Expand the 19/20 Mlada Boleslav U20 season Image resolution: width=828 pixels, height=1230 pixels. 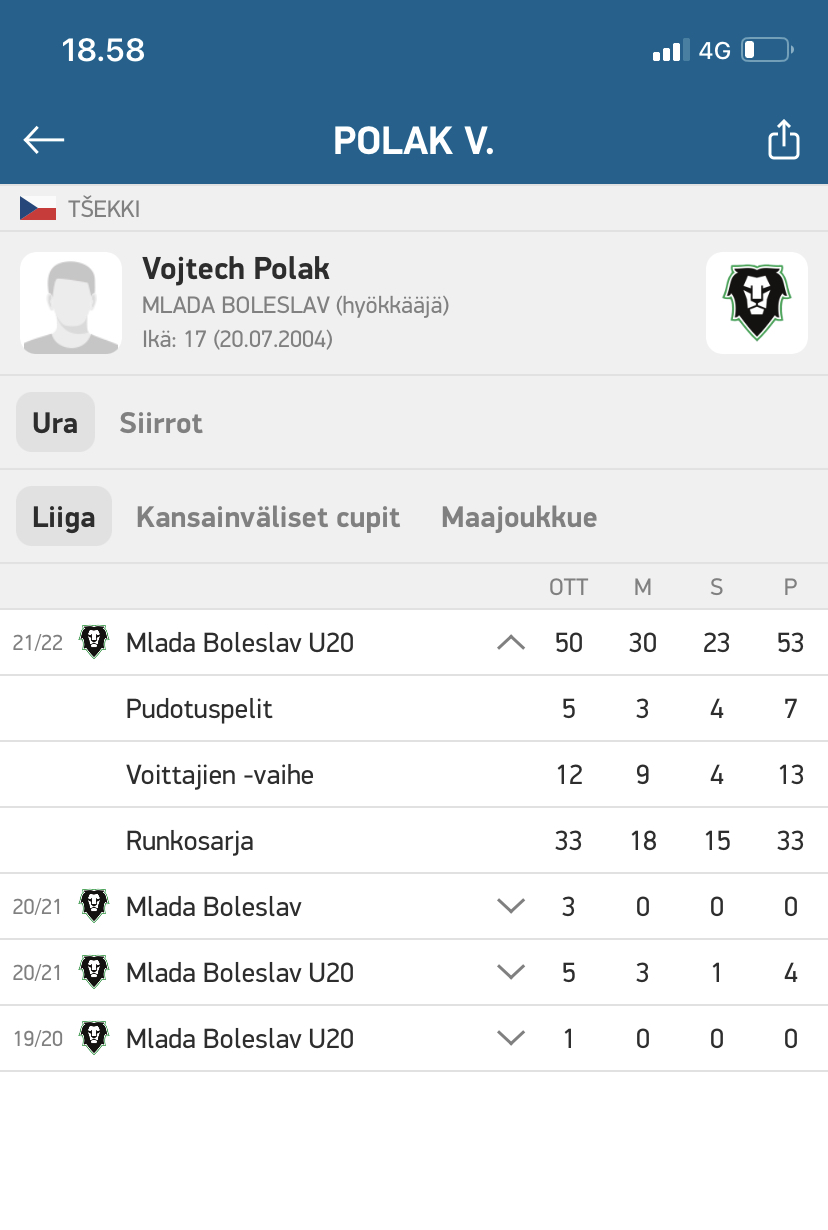(x=511, y=1038)
